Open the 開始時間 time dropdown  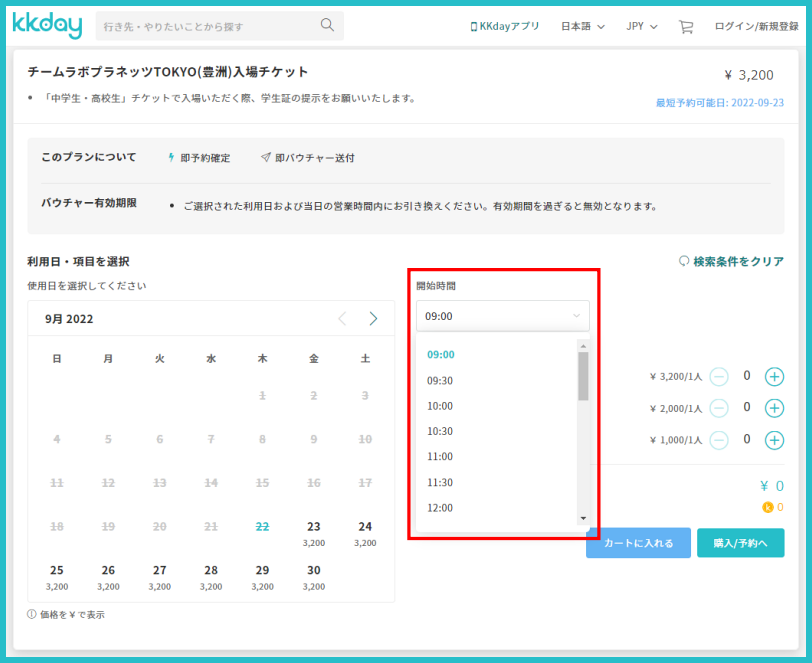(x=502, y=316)
